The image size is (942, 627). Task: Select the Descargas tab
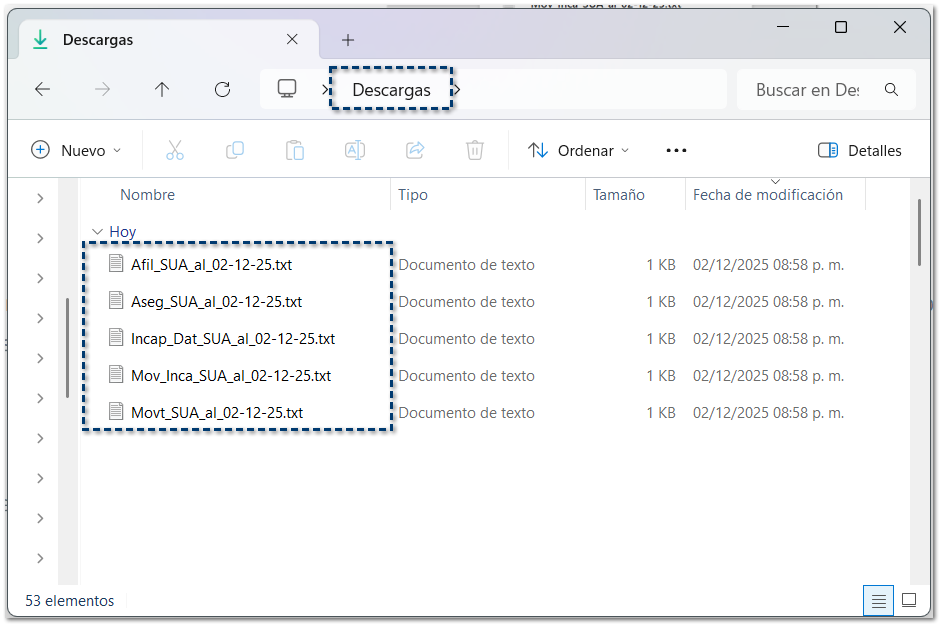point(169,40)
